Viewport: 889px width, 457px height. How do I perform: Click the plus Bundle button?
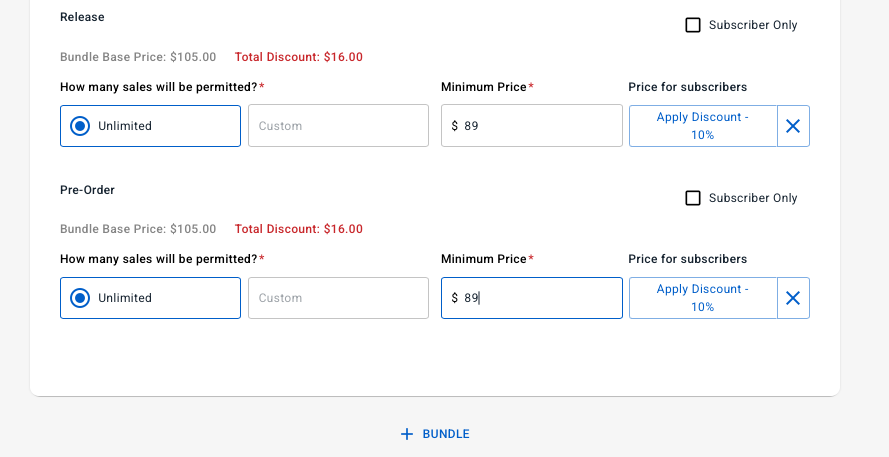click(x=435, y=434)
